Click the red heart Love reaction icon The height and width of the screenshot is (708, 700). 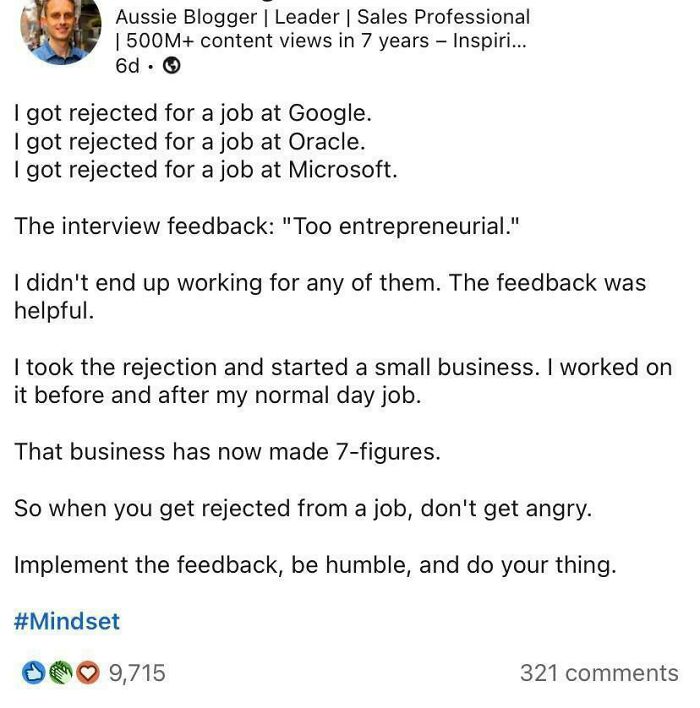click(x=88, y=673)
